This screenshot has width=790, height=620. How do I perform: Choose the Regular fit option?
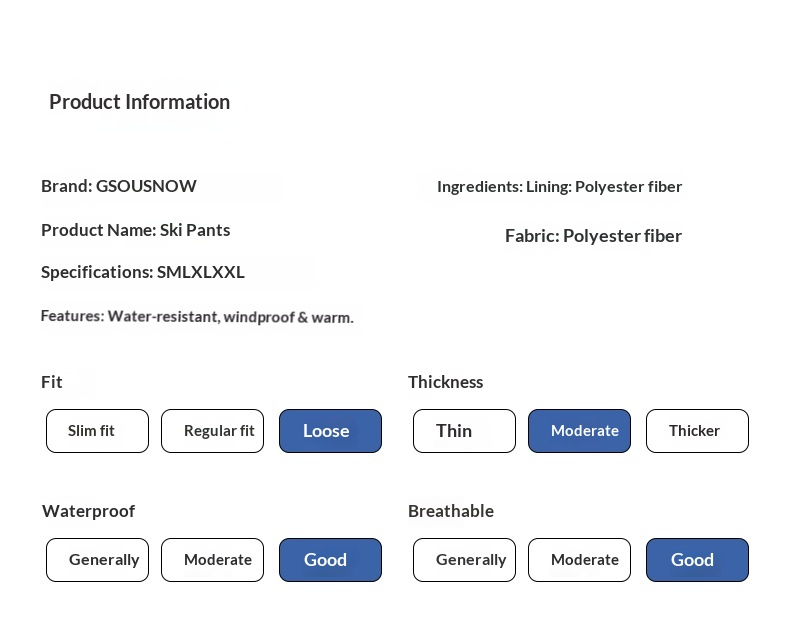[x=212, y=431]
